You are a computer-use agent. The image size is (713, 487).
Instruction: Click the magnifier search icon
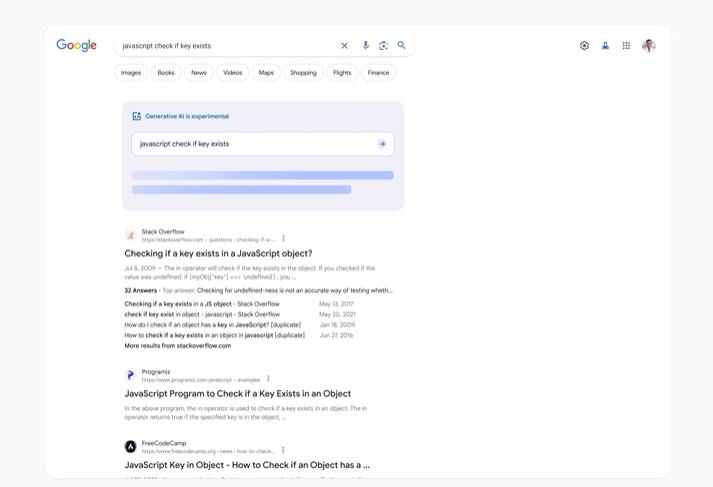point(402,45)
